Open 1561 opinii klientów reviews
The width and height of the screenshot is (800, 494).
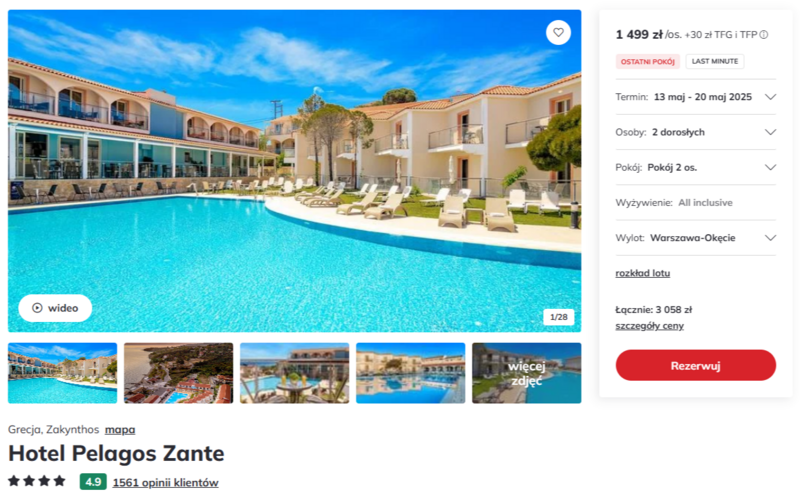[x=165, y=482]
